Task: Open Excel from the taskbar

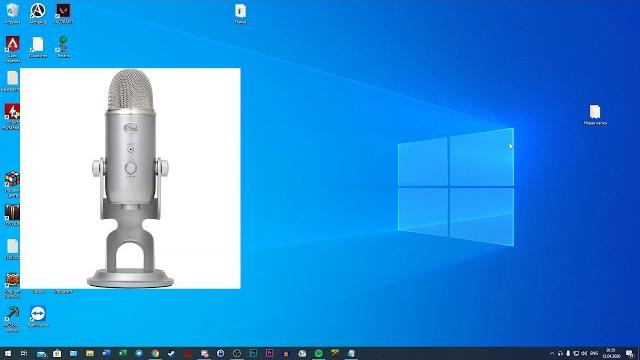Action: pos(122,353)
